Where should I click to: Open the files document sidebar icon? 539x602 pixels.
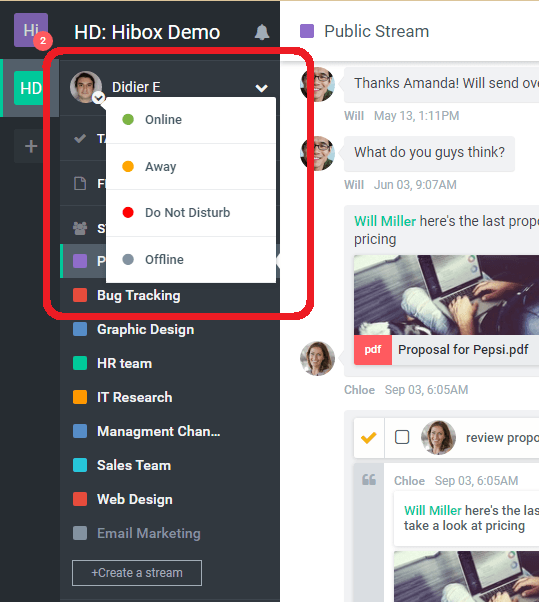[x=80, y=184]
